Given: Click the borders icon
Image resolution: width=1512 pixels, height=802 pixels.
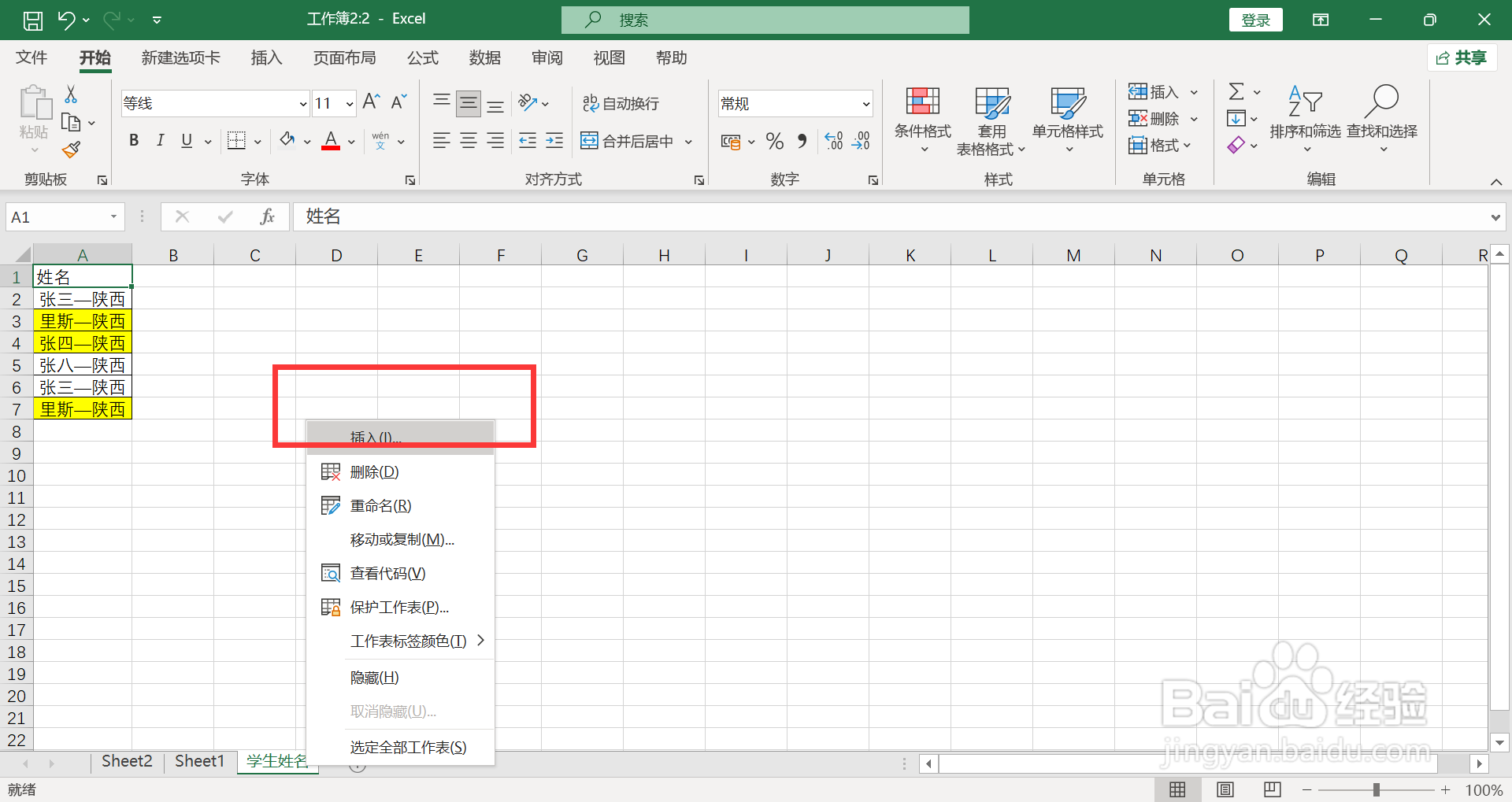Looking at the screenshot, I should tap(236, 141).
